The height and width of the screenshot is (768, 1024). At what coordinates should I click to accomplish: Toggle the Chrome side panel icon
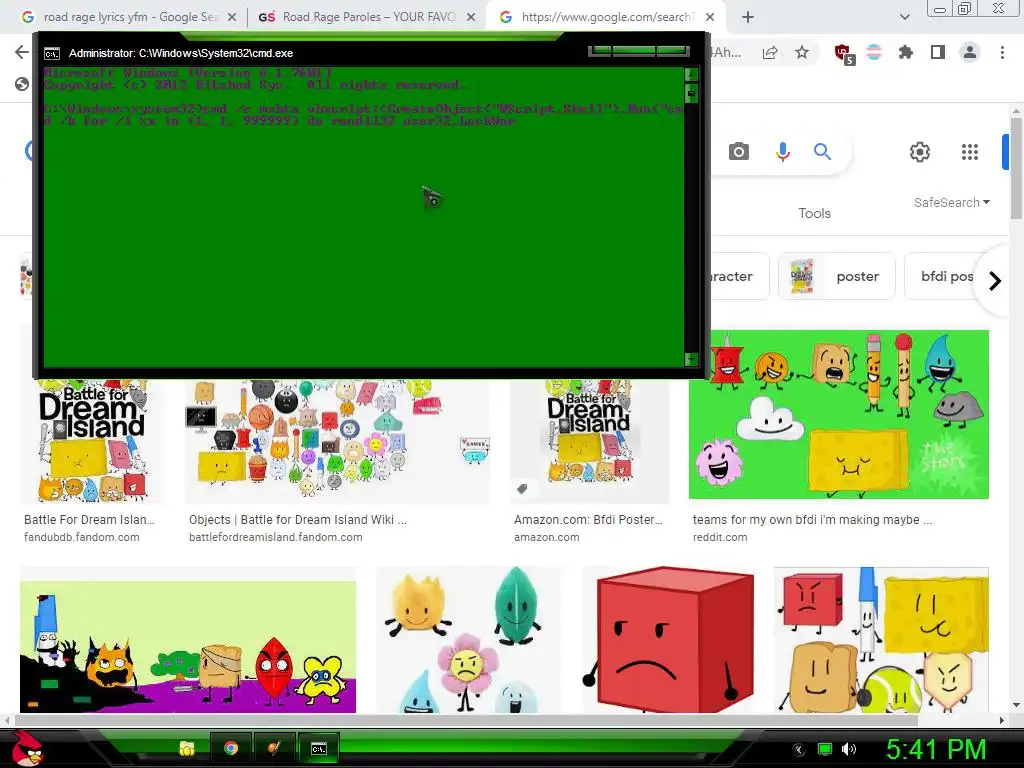point(938,52)
